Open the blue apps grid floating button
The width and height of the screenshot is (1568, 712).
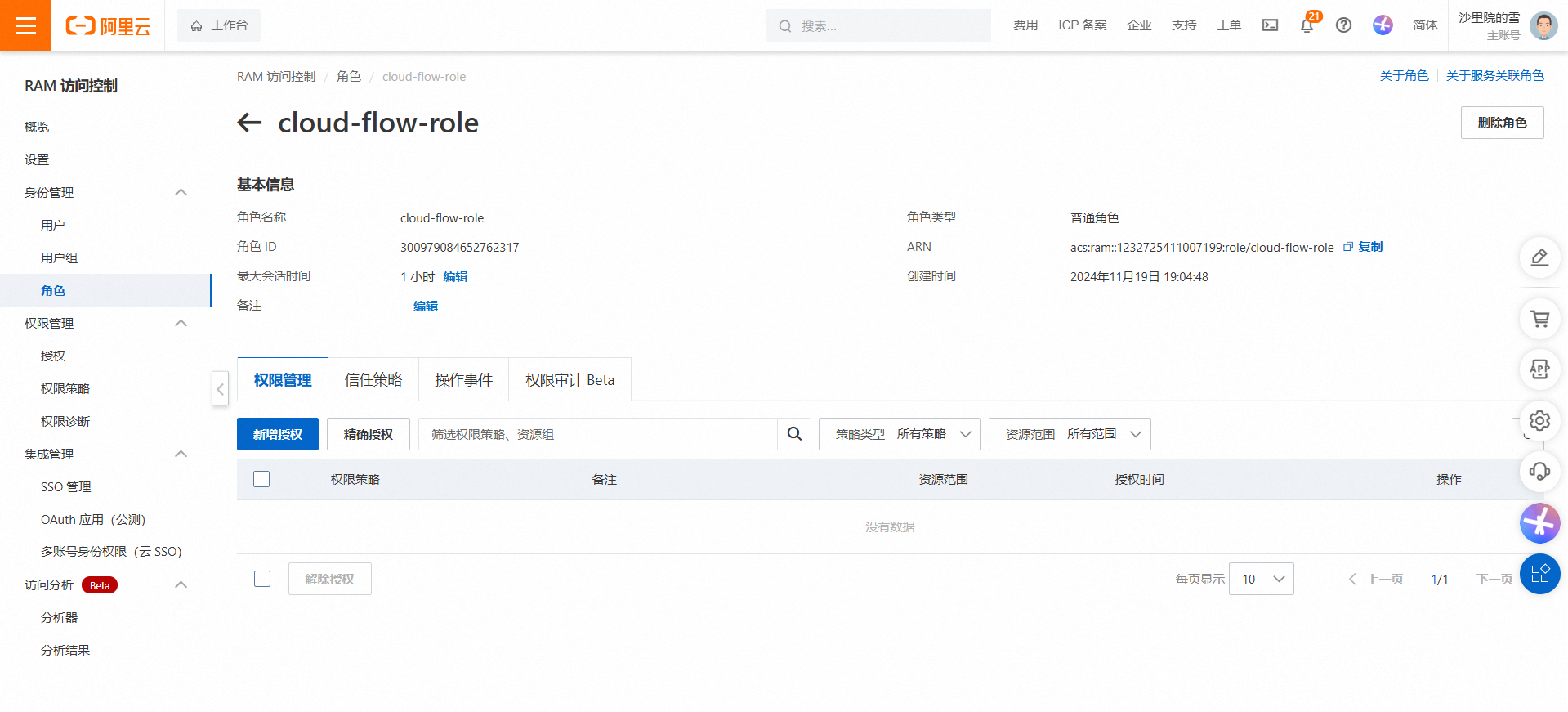(x=1539, y=574)
